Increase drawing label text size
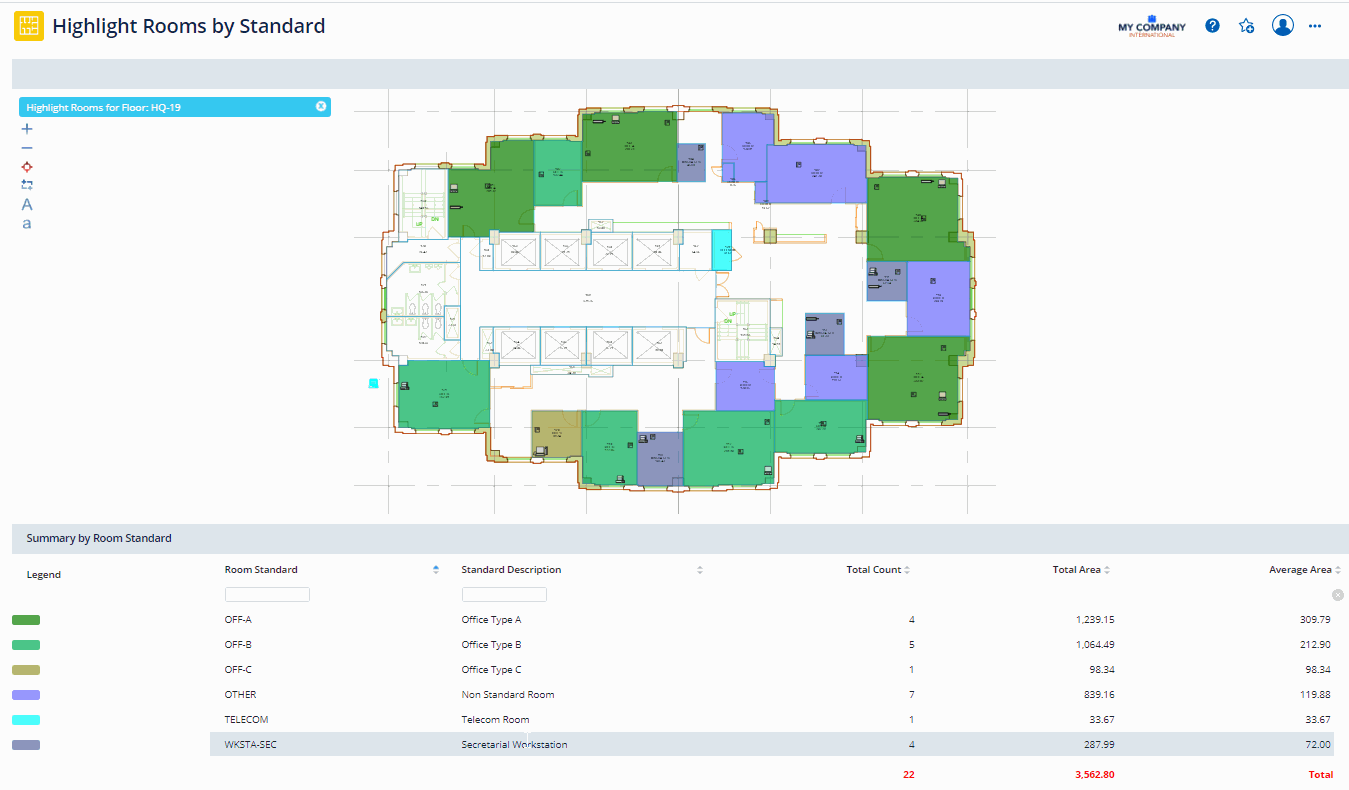This screenshot has width=1349, height=790. pos(27,204)
